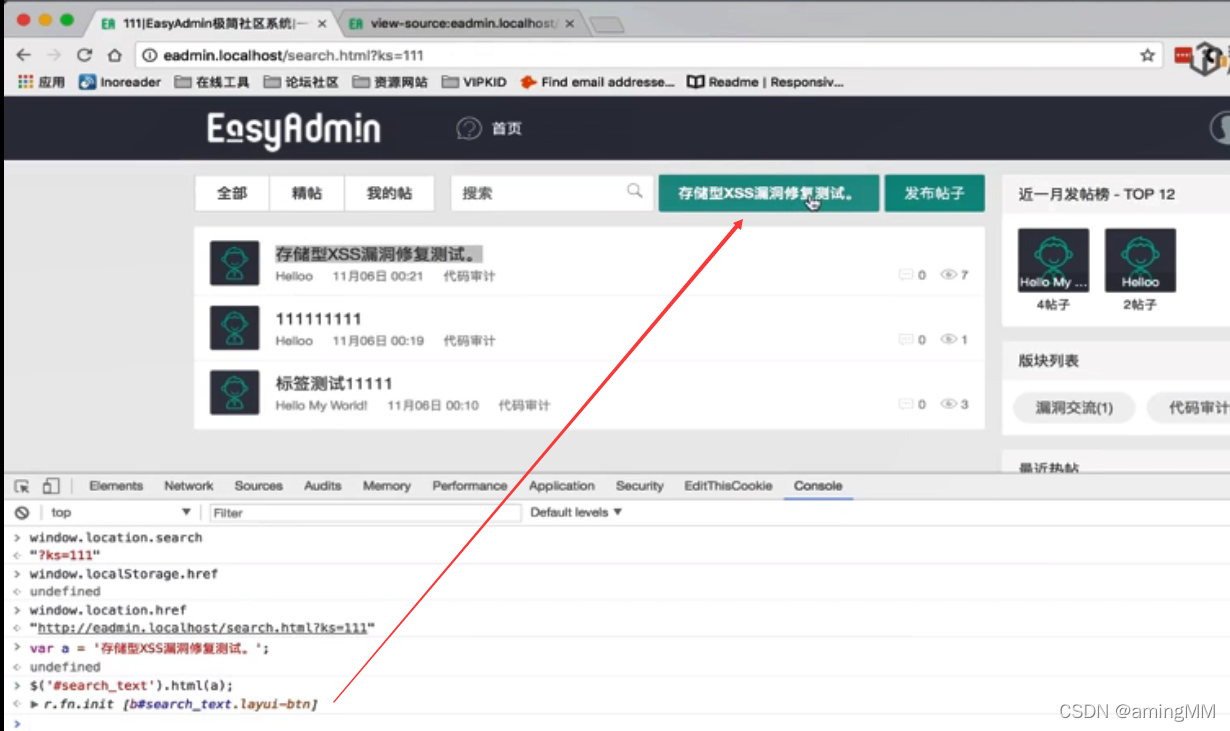The image size is (1230, 731).
Task: Go to the browser home icon
Action: click(115, 56)
